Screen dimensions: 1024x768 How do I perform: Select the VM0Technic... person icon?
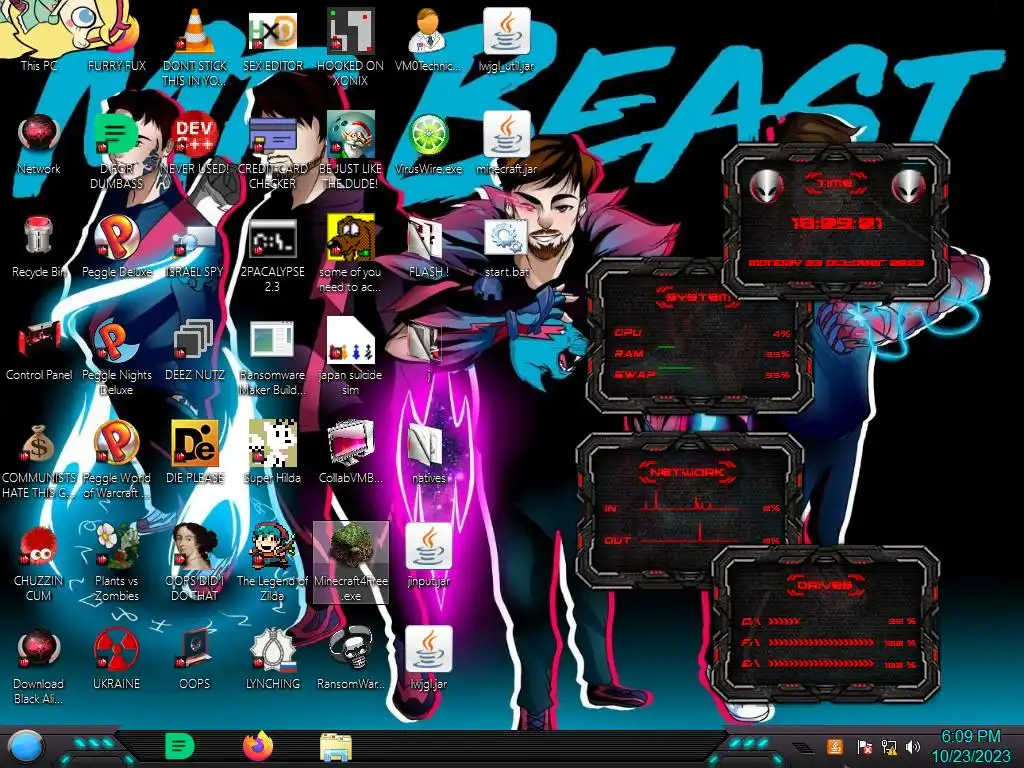(x=428, y=40)
